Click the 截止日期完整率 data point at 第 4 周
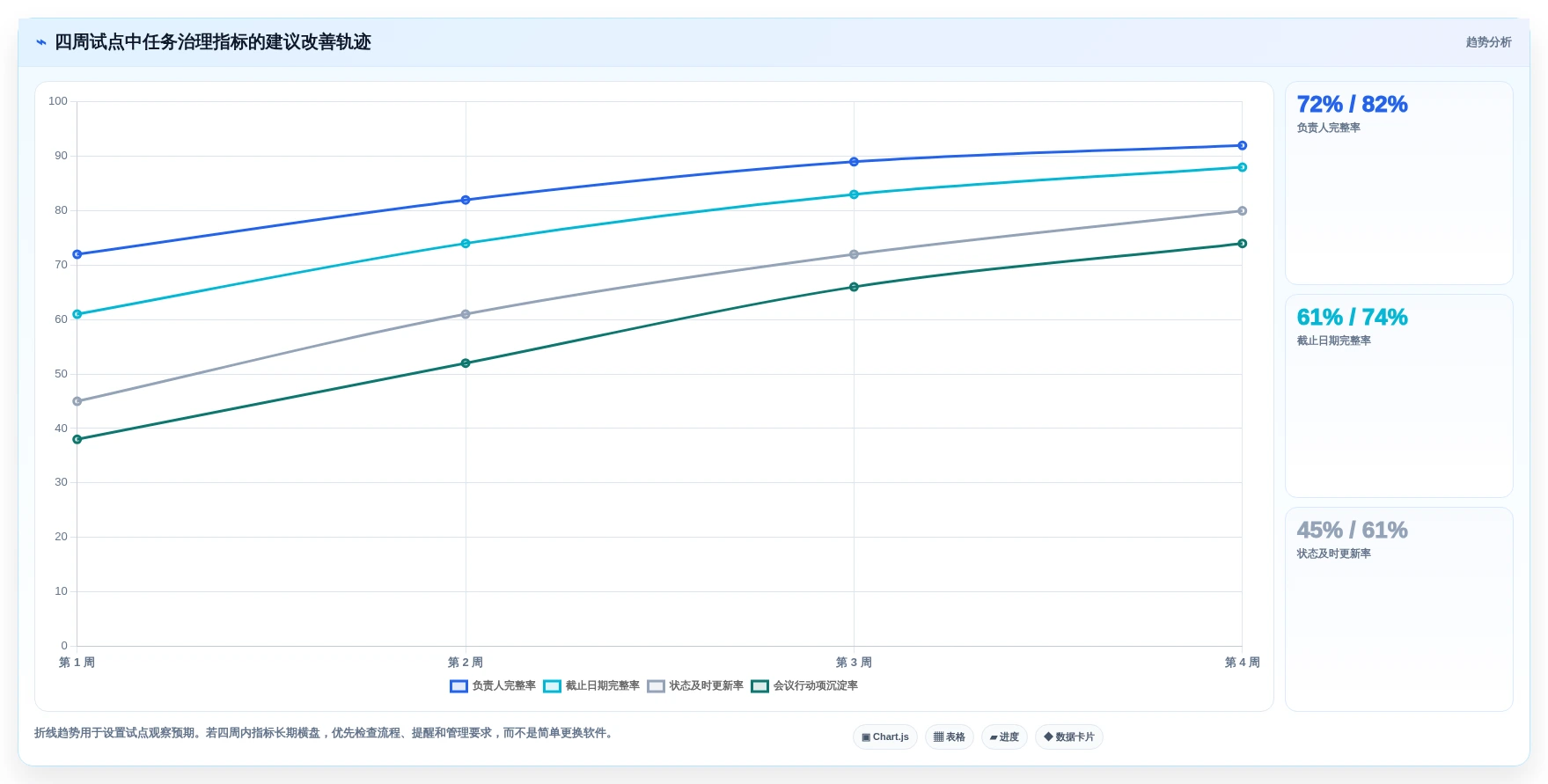The height and width of the screenshot is (784, 1548). tap(1242, 167)
